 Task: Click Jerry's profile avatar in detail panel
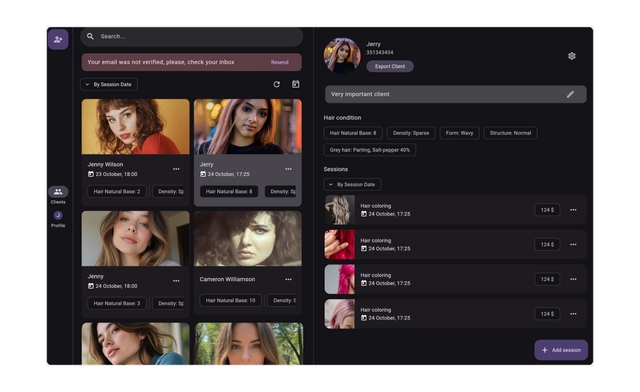coord(342,56)
